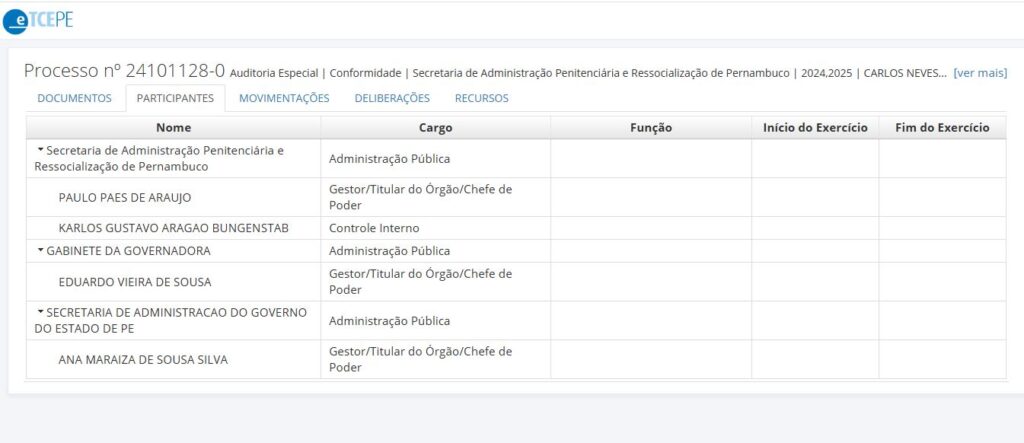Click the Processo nº 24101128-0 title
The width and height of the screenshot is (1024, 443).
(124, 71)
